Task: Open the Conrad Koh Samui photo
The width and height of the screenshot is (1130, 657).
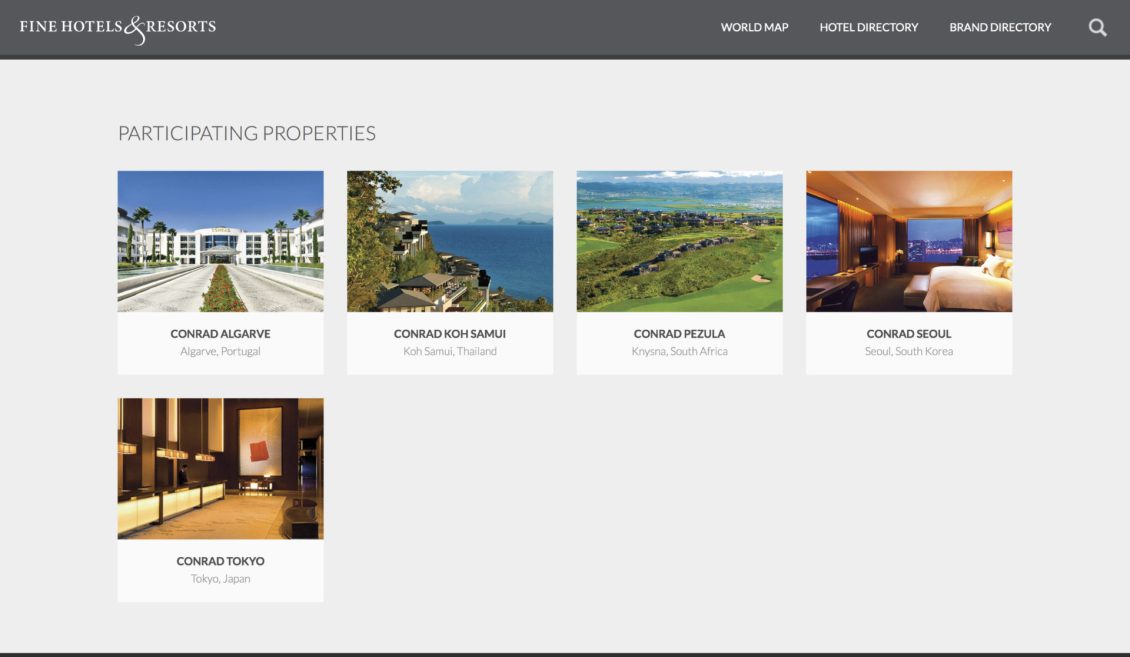Action: (450, 241)
